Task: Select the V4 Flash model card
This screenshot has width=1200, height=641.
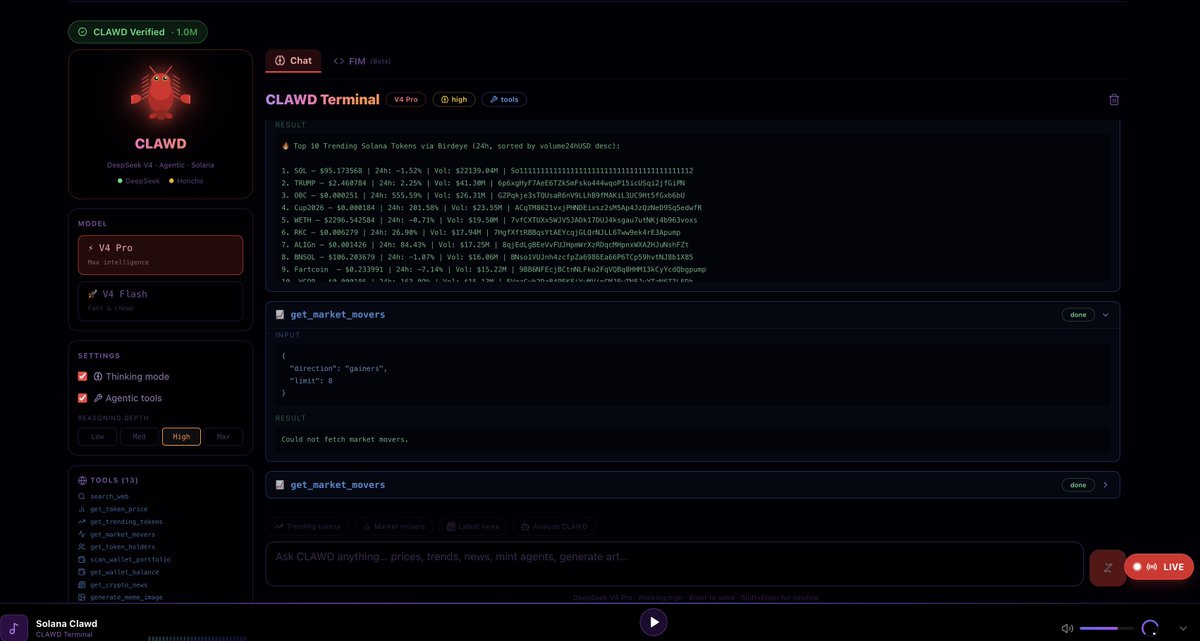Action: tap(160, 301)
